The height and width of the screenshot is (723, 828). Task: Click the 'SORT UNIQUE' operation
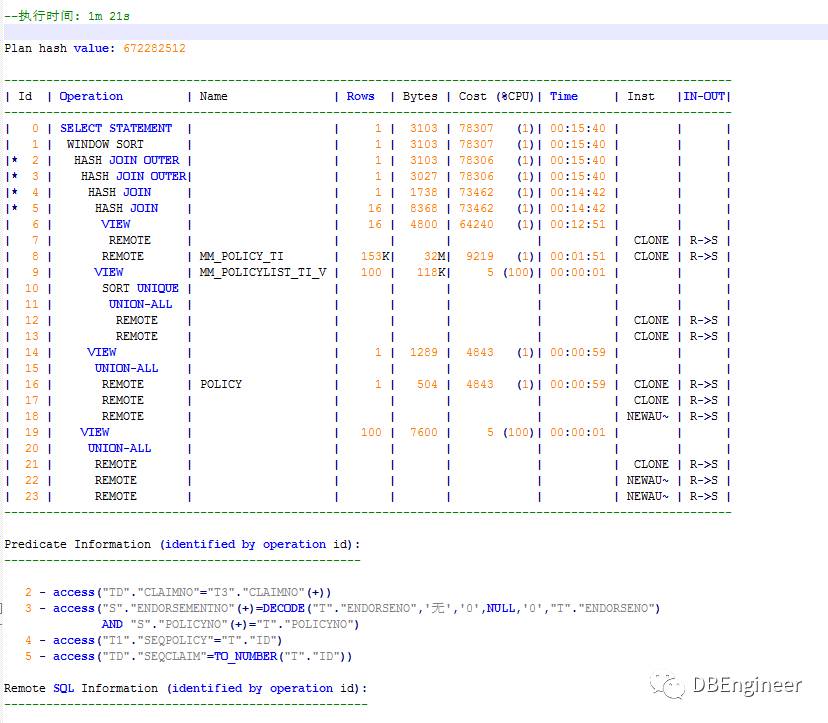point(140,288)
